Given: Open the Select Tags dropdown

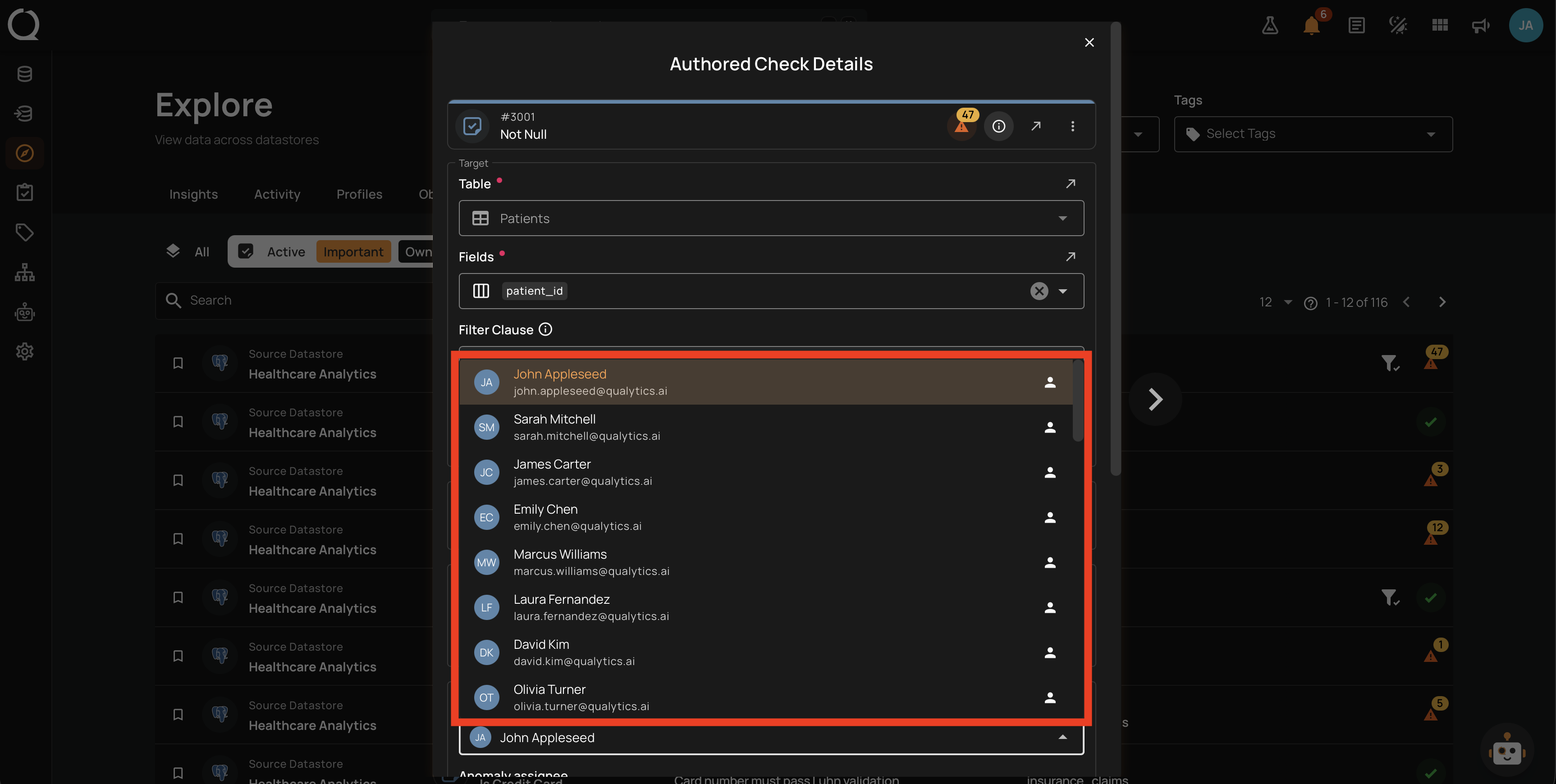Looking at the screenshot, I should pyautogui.click(x=1313, y=134).
